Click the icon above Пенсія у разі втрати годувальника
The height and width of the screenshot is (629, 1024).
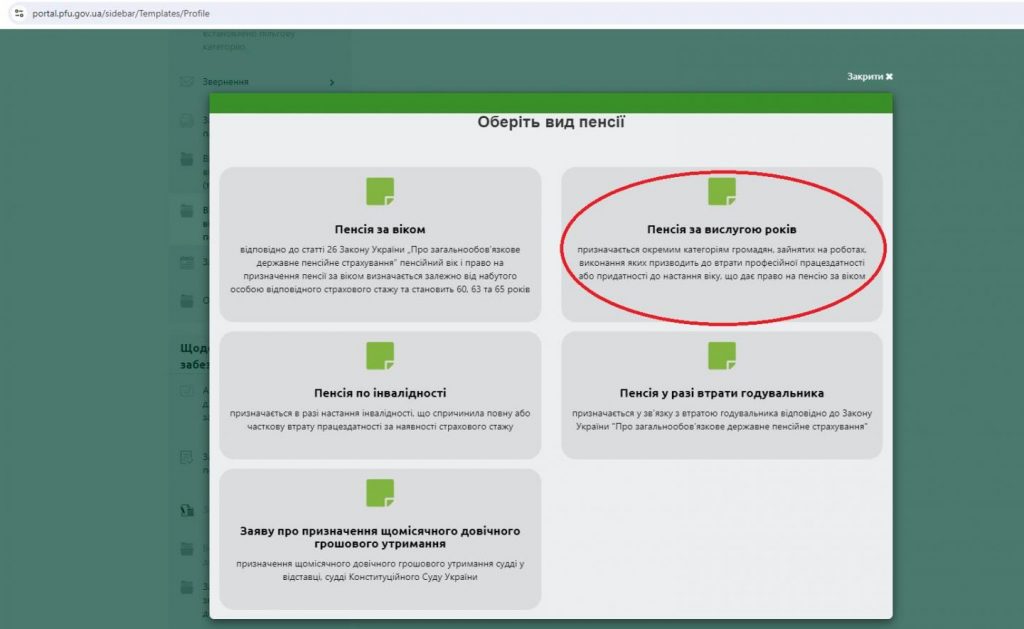(721, 355)
